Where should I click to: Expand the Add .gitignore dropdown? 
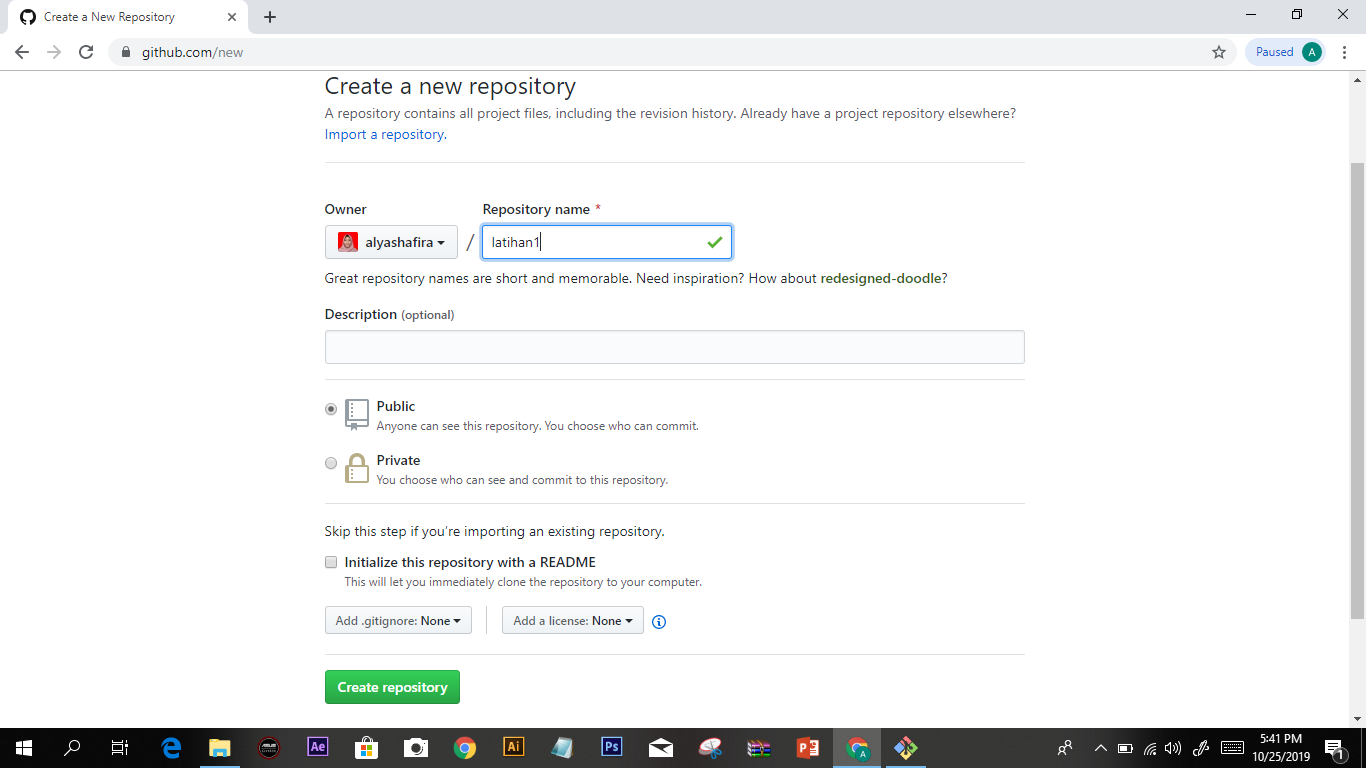click(x=398, y=621)
